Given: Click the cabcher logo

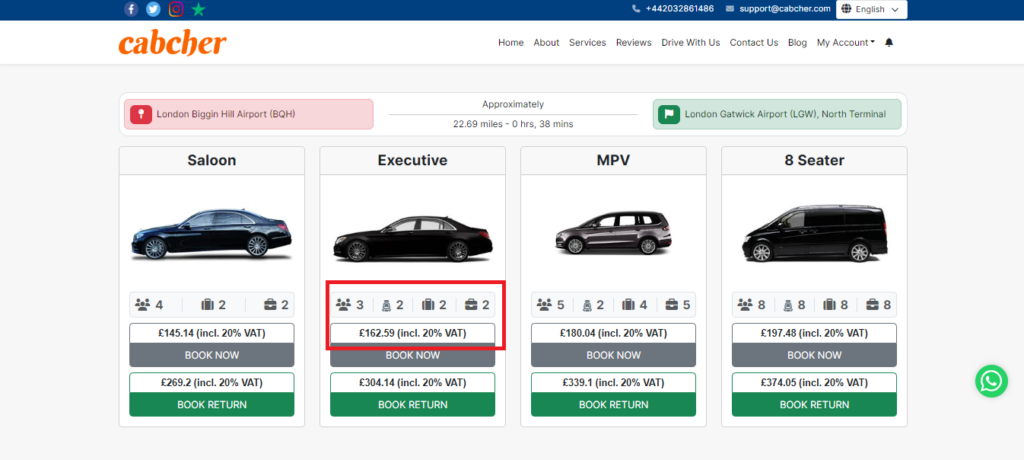Looking at the screenshot, I should coord(172,43).
